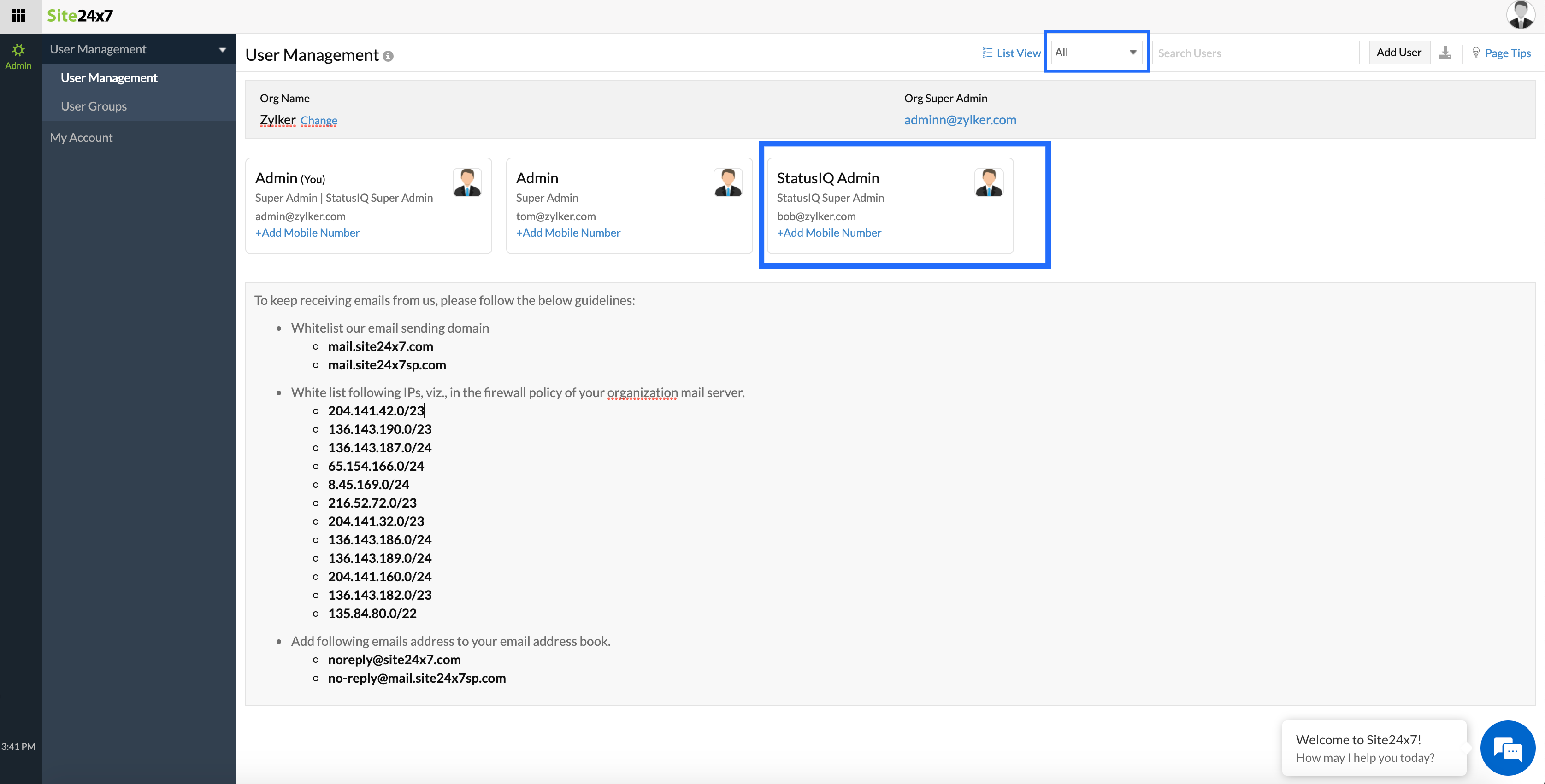Click Change link next to Zylker
The height and width of the screenshot is (784, 1545).
318,121
